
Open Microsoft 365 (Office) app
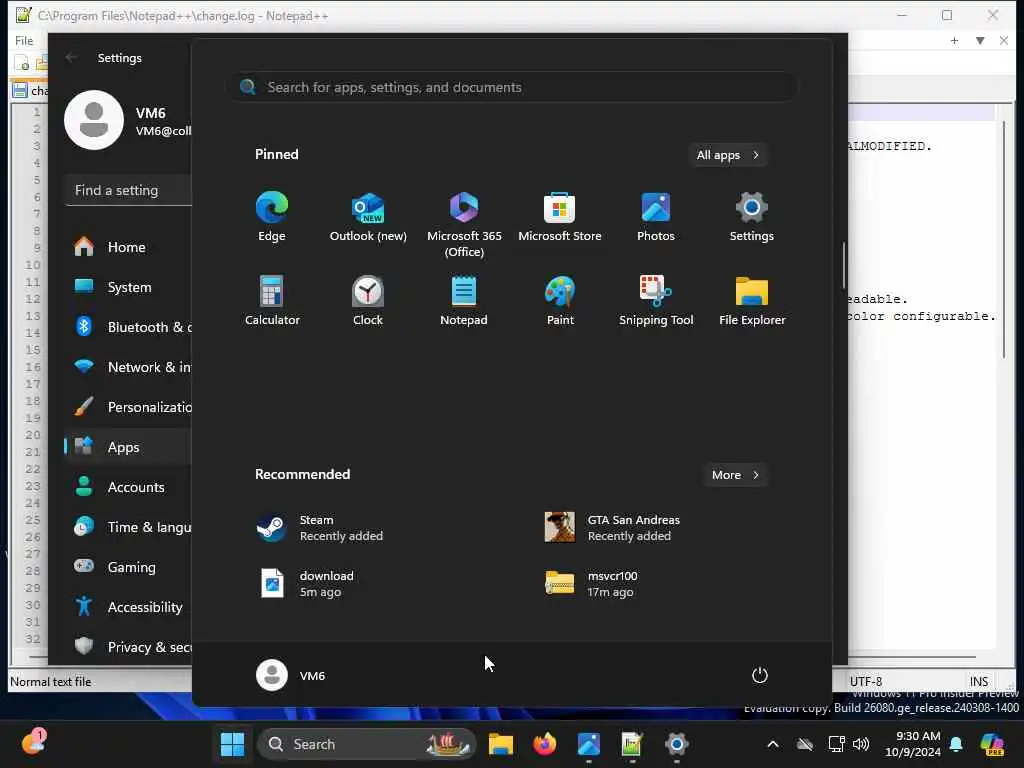(x=464, y=225)
